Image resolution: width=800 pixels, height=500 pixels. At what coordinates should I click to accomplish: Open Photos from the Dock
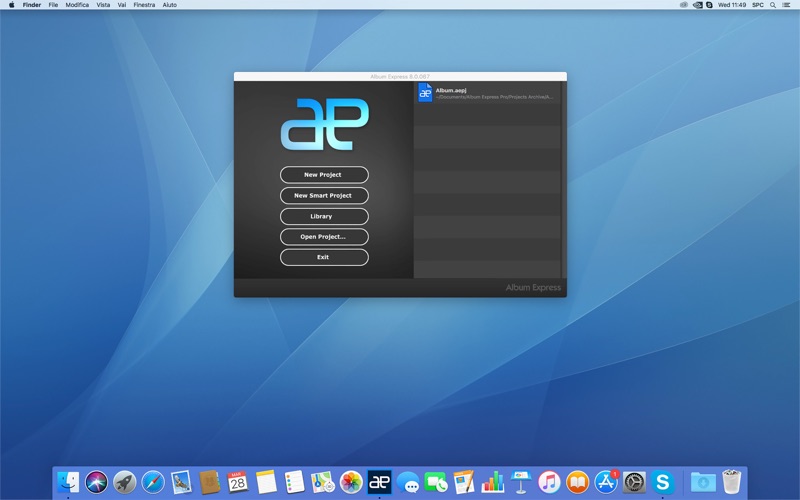click(351, 482)
